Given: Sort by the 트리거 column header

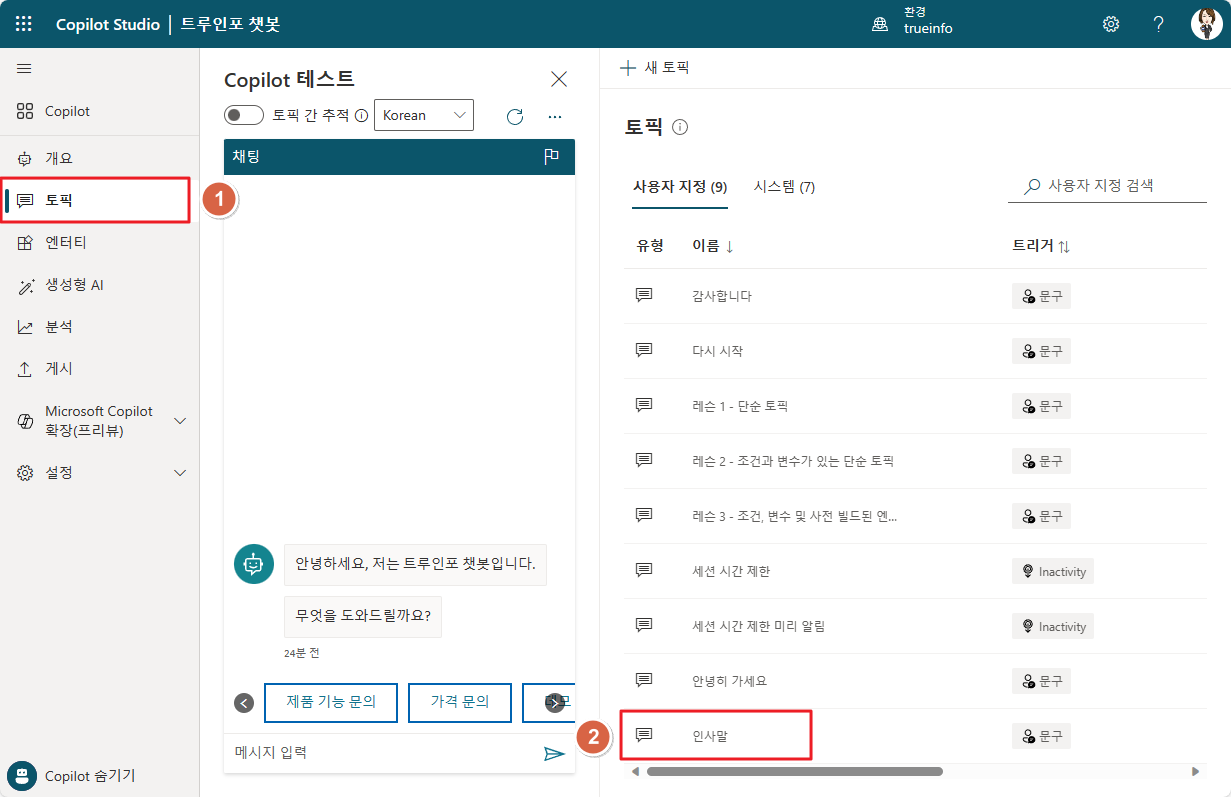Looking at the screenshot, I should click(x=1041, y=246).
